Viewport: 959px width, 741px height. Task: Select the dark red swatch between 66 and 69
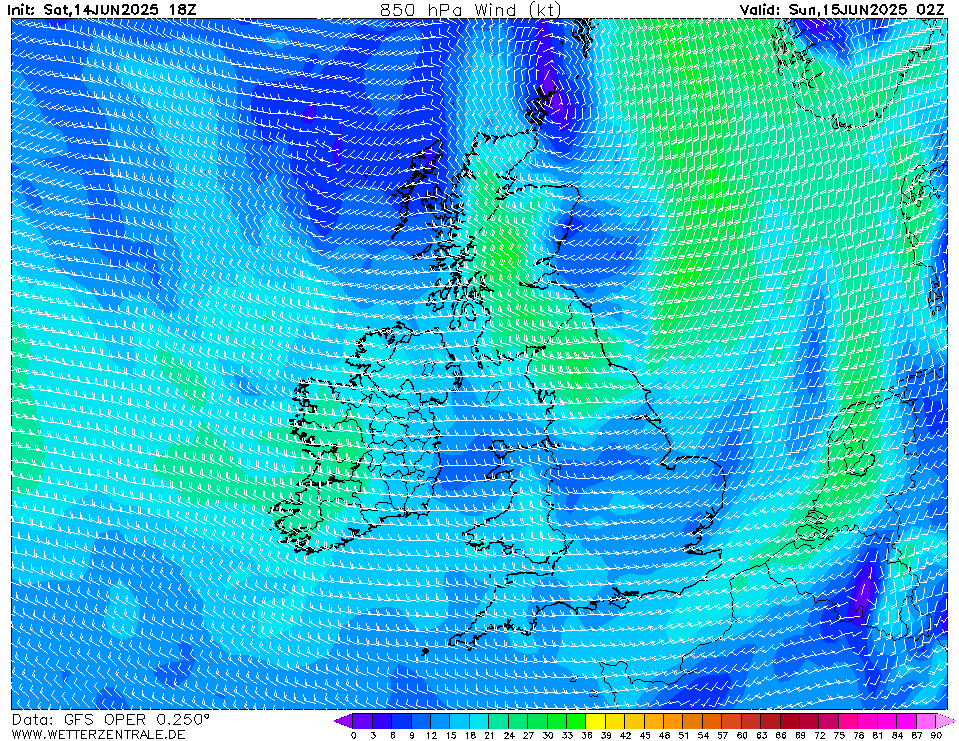coord(790,721)
